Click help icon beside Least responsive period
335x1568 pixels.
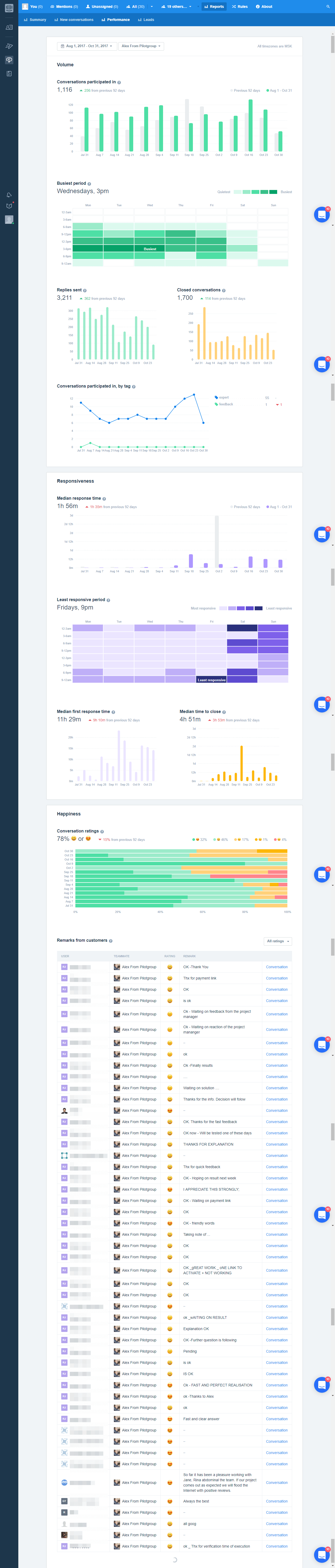108,600
